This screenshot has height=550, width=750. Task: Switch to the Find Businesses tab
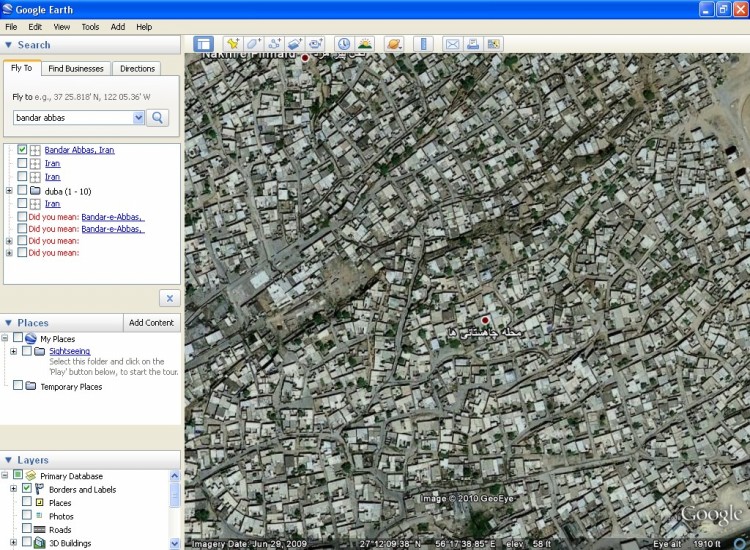[76, 68]
